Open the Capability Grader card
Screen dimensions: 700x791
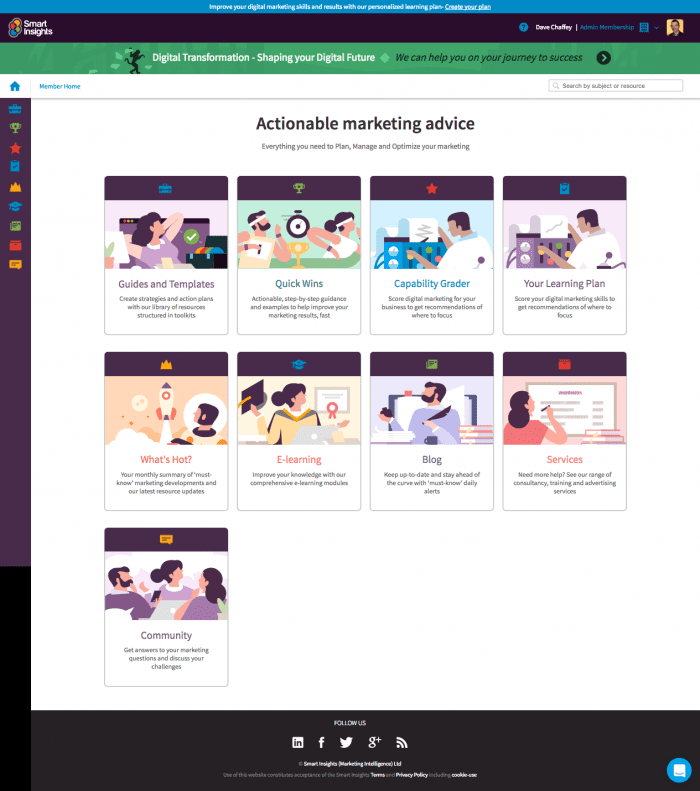pyautogui.click(x=432, y=255)
